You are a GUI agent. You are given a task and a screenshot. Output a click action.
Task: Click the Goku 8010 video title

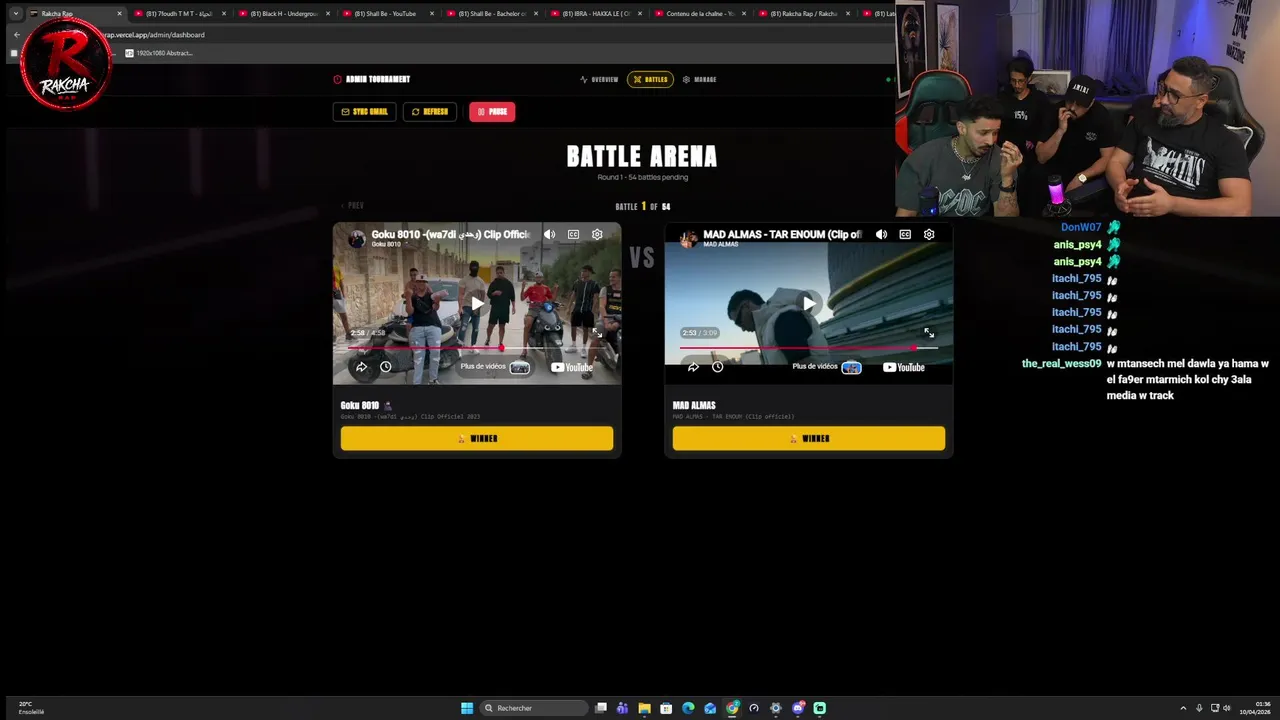click(x=450, y=235)
